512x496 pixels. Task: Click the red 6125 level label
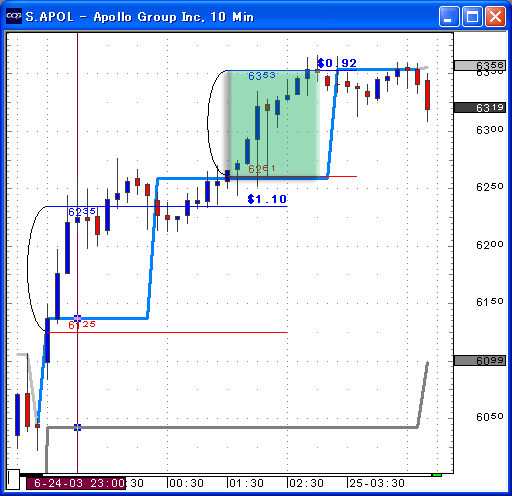(x=82, y=325)
